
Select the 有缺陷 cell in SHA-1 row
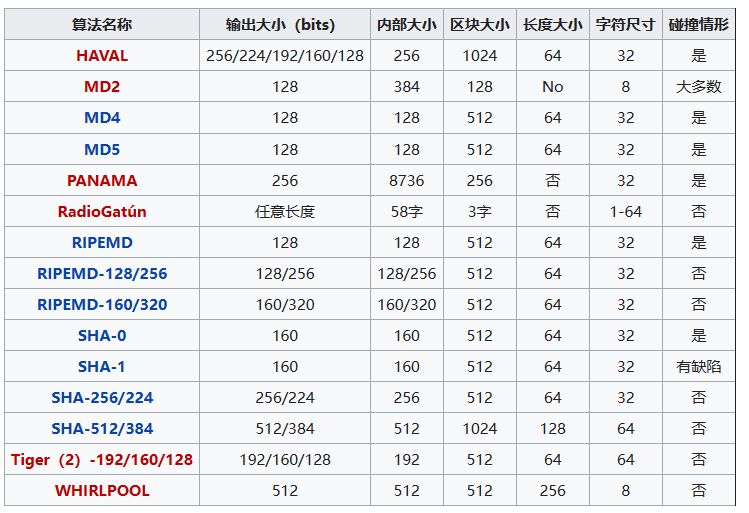(698, 367)
